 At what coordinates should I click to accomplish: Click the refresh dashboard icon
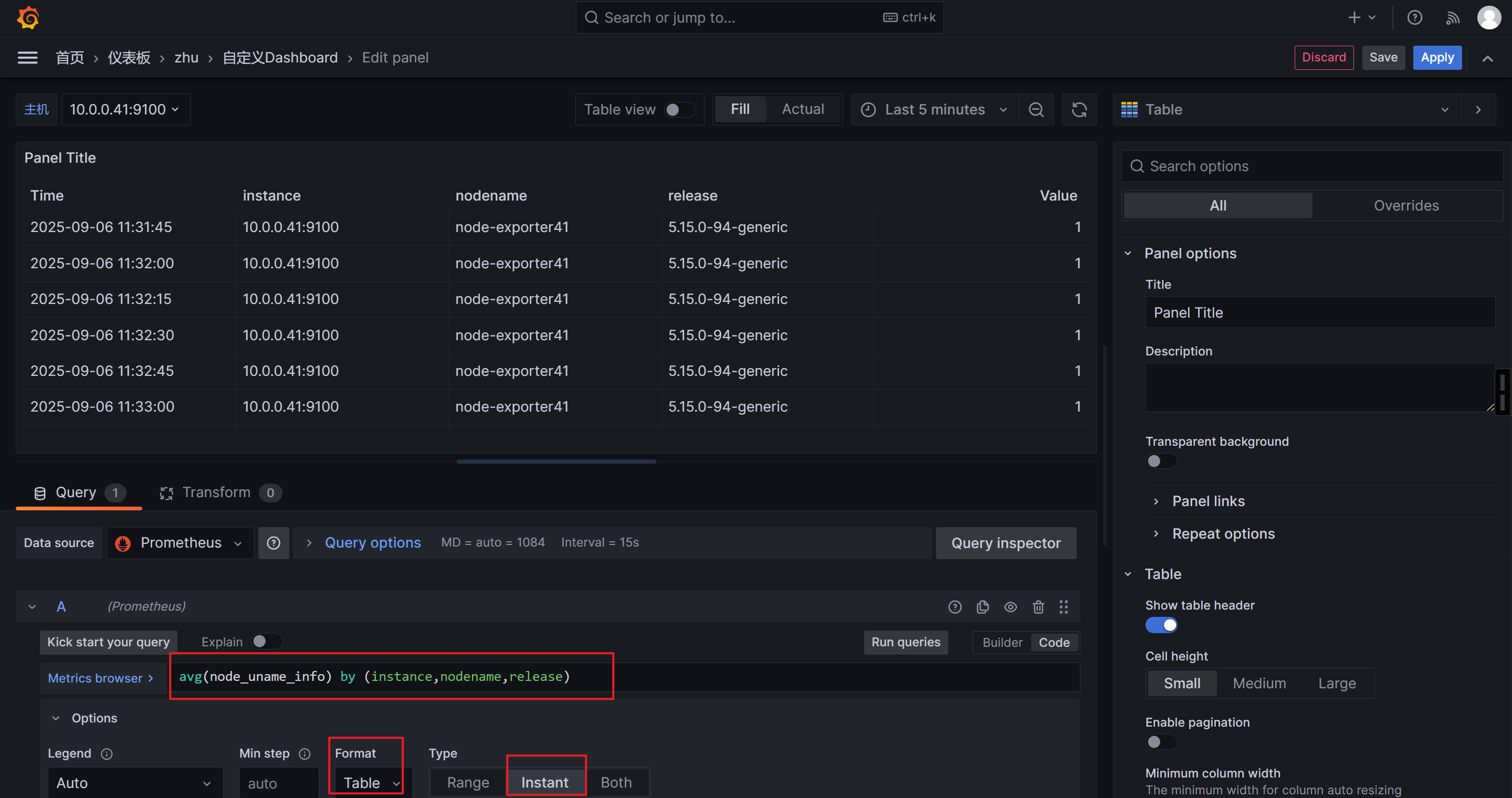click(x=1079, y=110)
